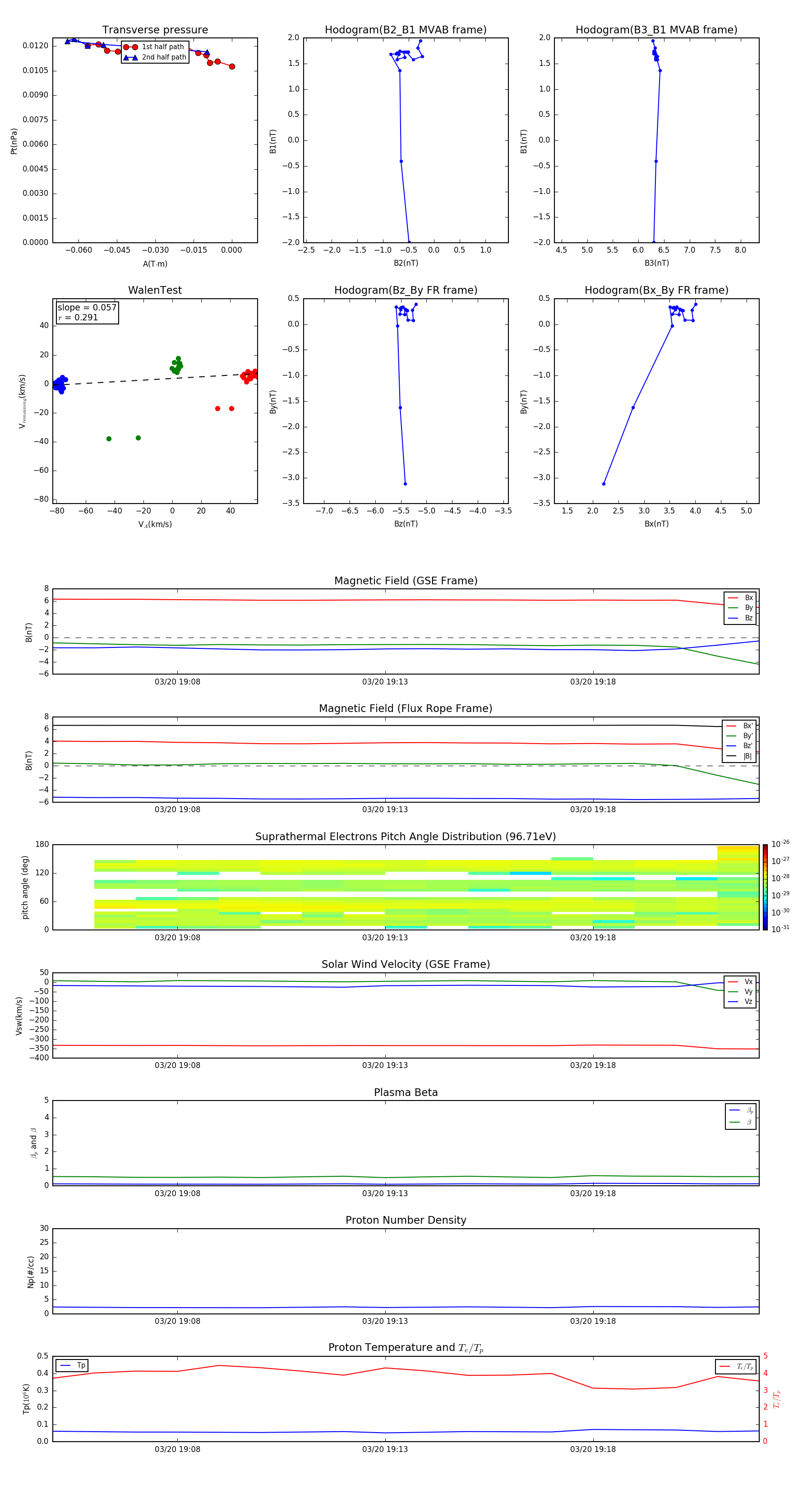Click the pitch angle color bar
The width and height of the screenshot is (812, 1489).
(x=765, y=887)
